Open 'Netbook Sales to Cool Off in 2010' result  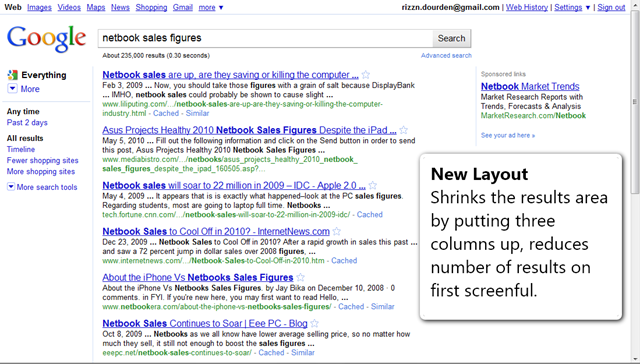pos(216,231)
